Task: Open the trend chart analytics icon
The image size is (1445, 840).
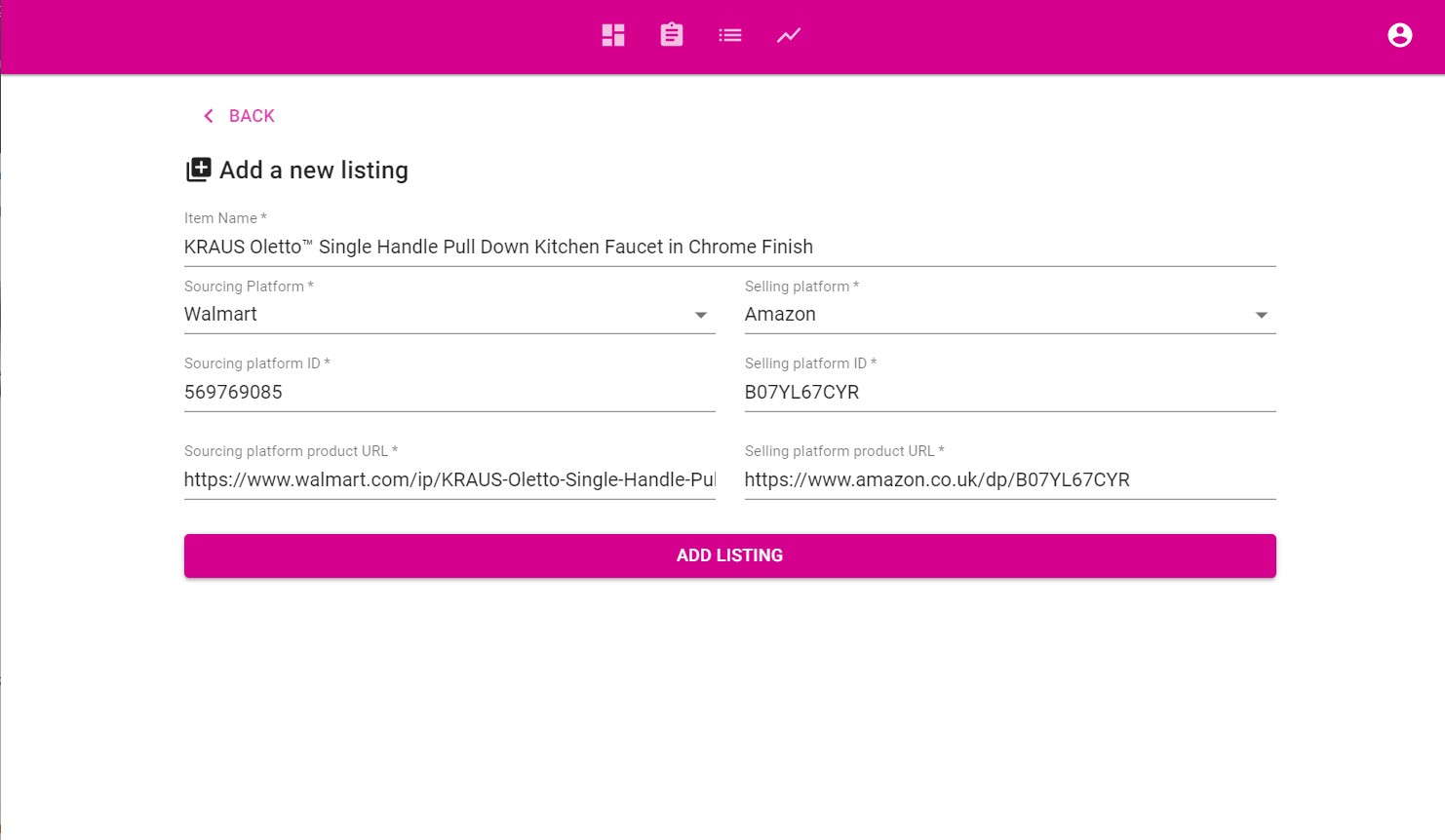Action: (x=789, y=35)
